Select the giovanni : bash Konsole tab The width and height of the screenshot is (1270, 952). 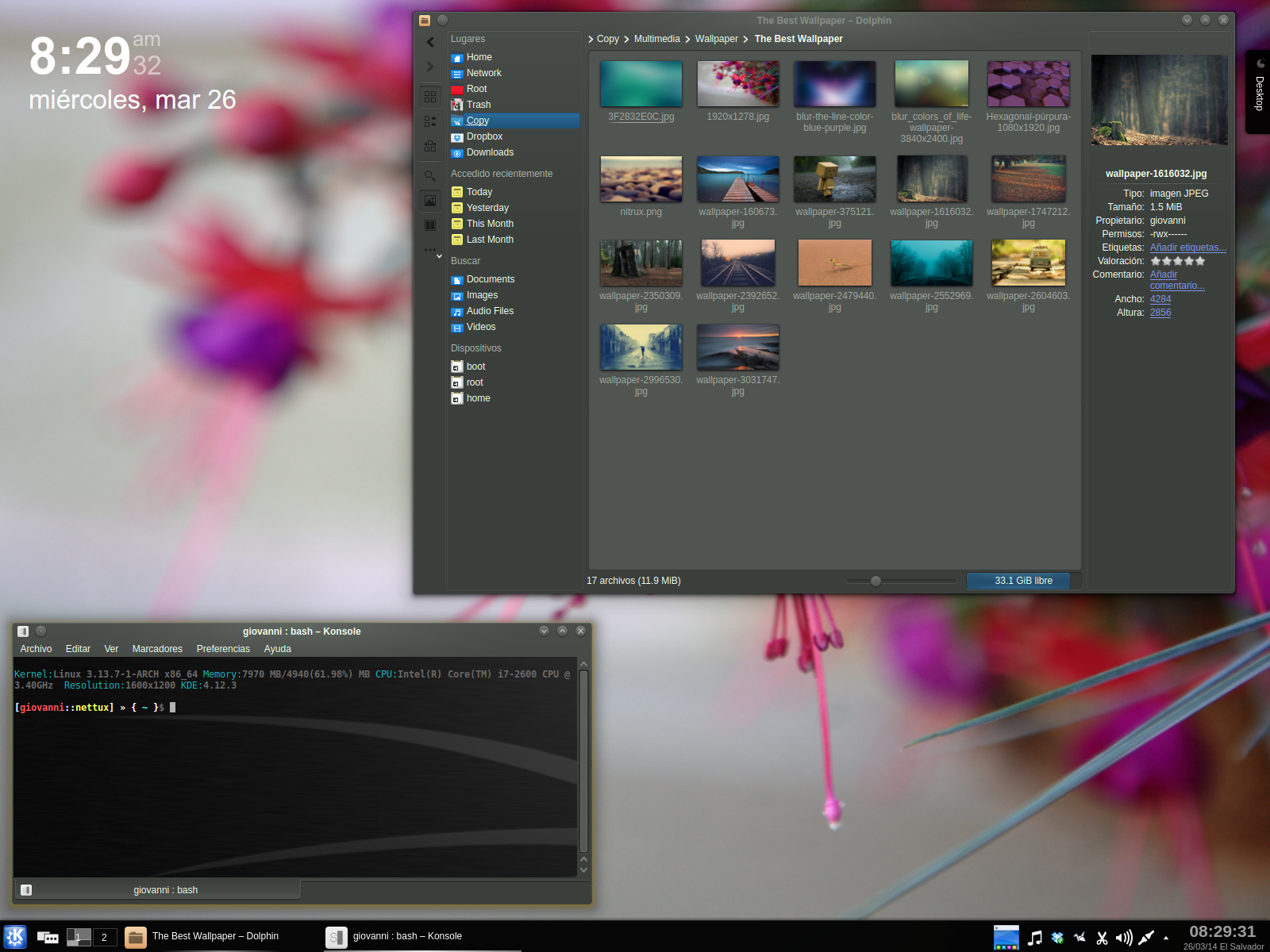(x=158, y=890)
